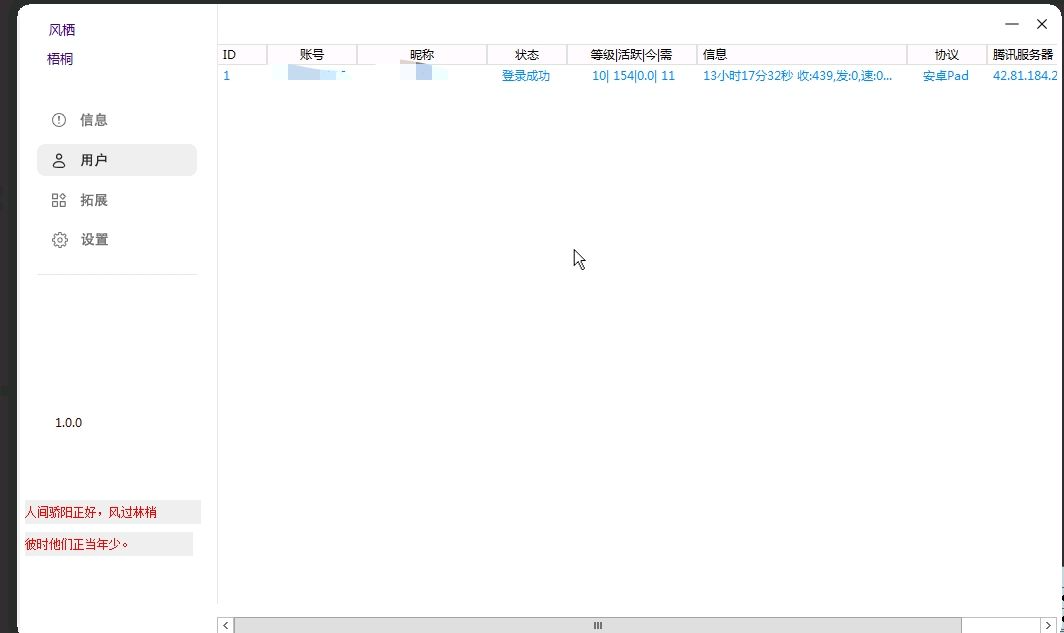Viewport: 1064px width, 633px height.
Task: Click the 信息 info icon in sidebar
Action: [x=59, y=120]
